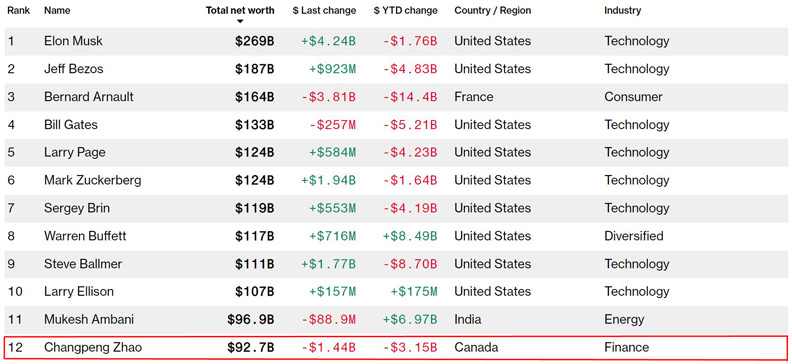Click the Country / Region column header

coord(492,11)
